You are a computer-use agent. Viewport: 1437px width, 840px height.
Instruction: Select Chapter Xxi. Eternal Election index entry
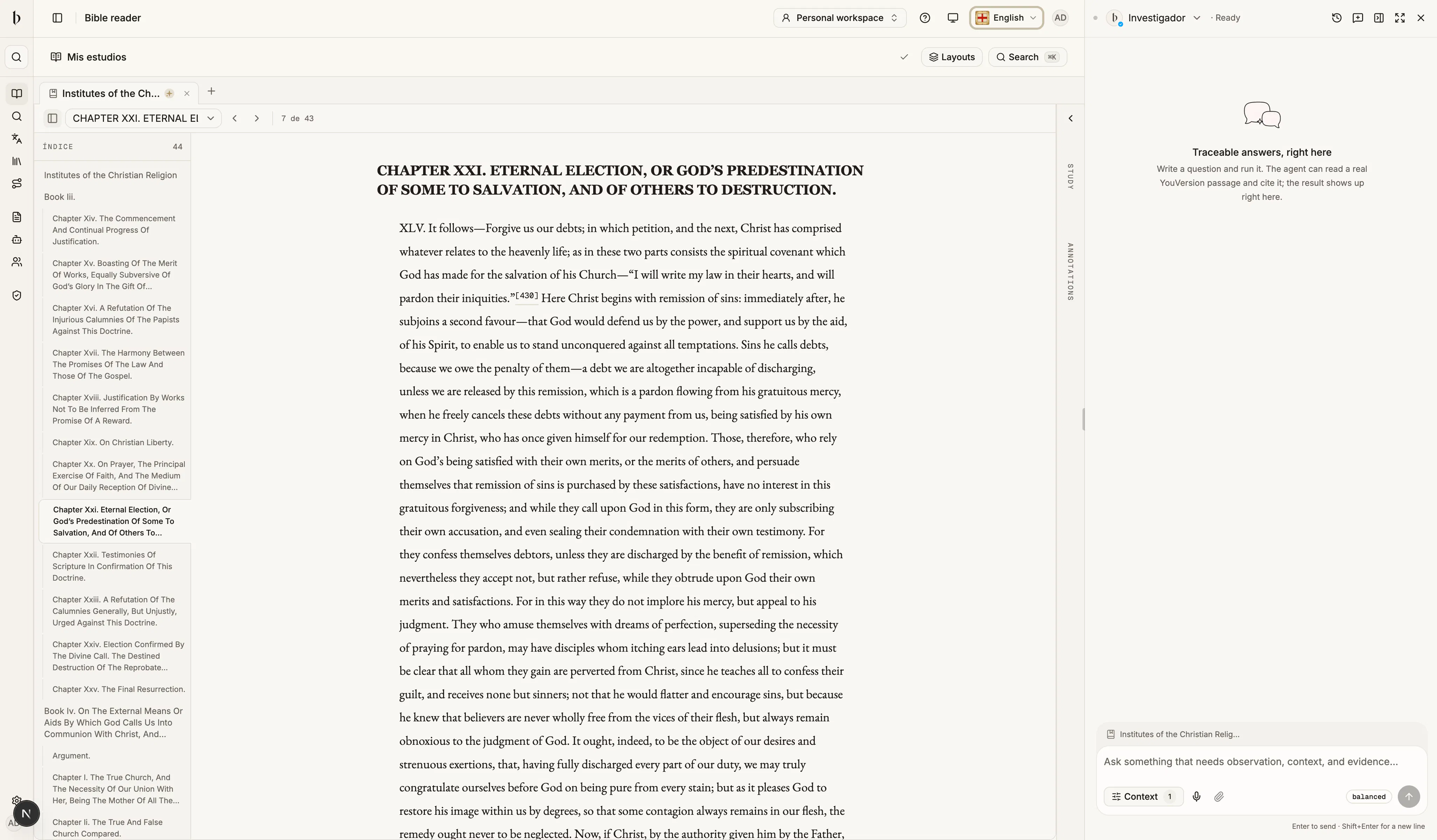[115, 521]
